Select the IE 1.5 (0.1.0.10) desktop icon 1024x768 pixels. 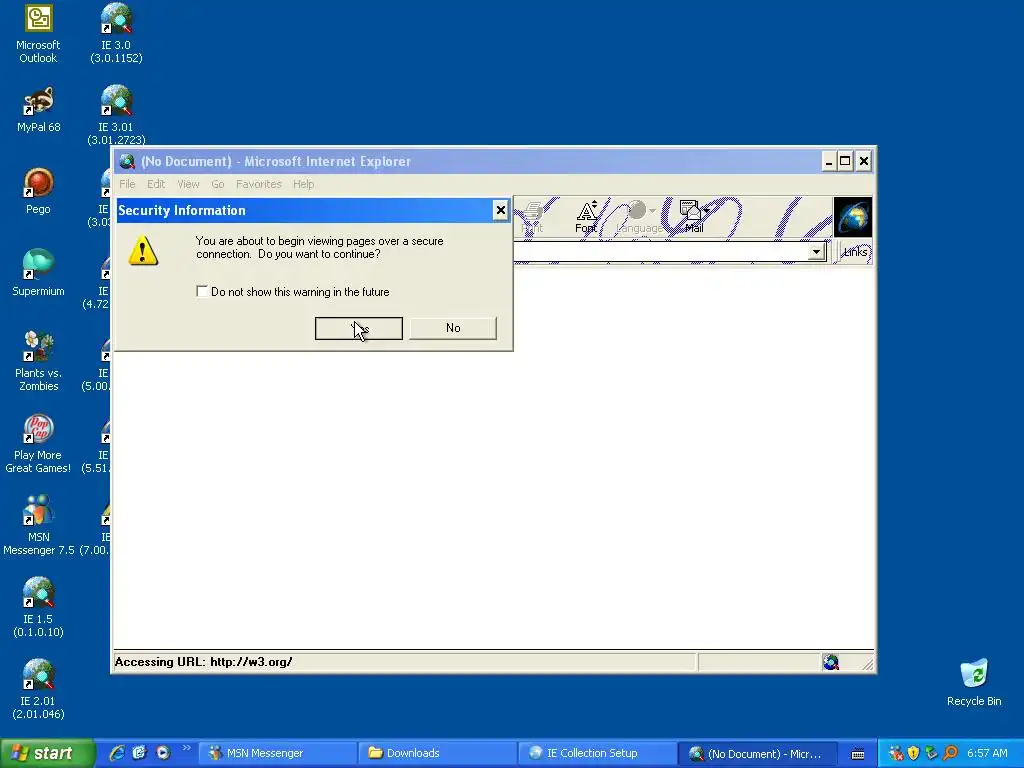click(x=38, y=608)
